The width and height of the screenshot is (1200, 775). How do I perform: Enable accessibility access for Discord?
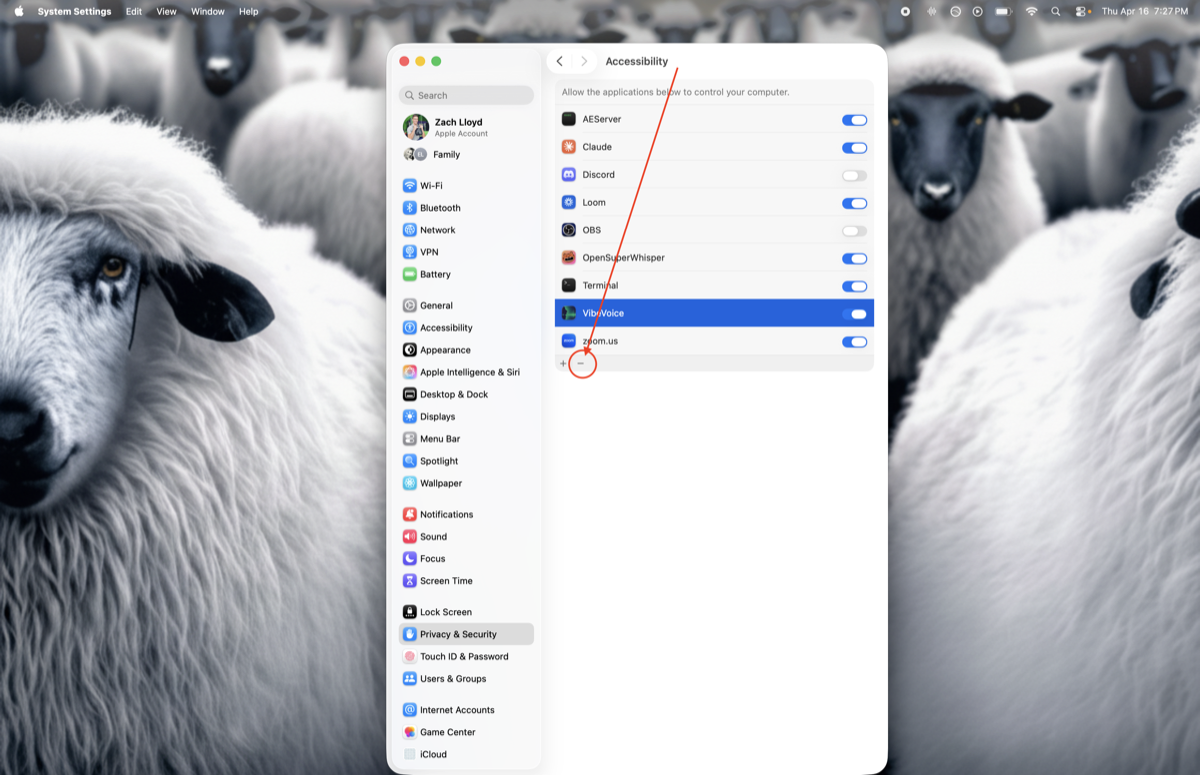854,174
